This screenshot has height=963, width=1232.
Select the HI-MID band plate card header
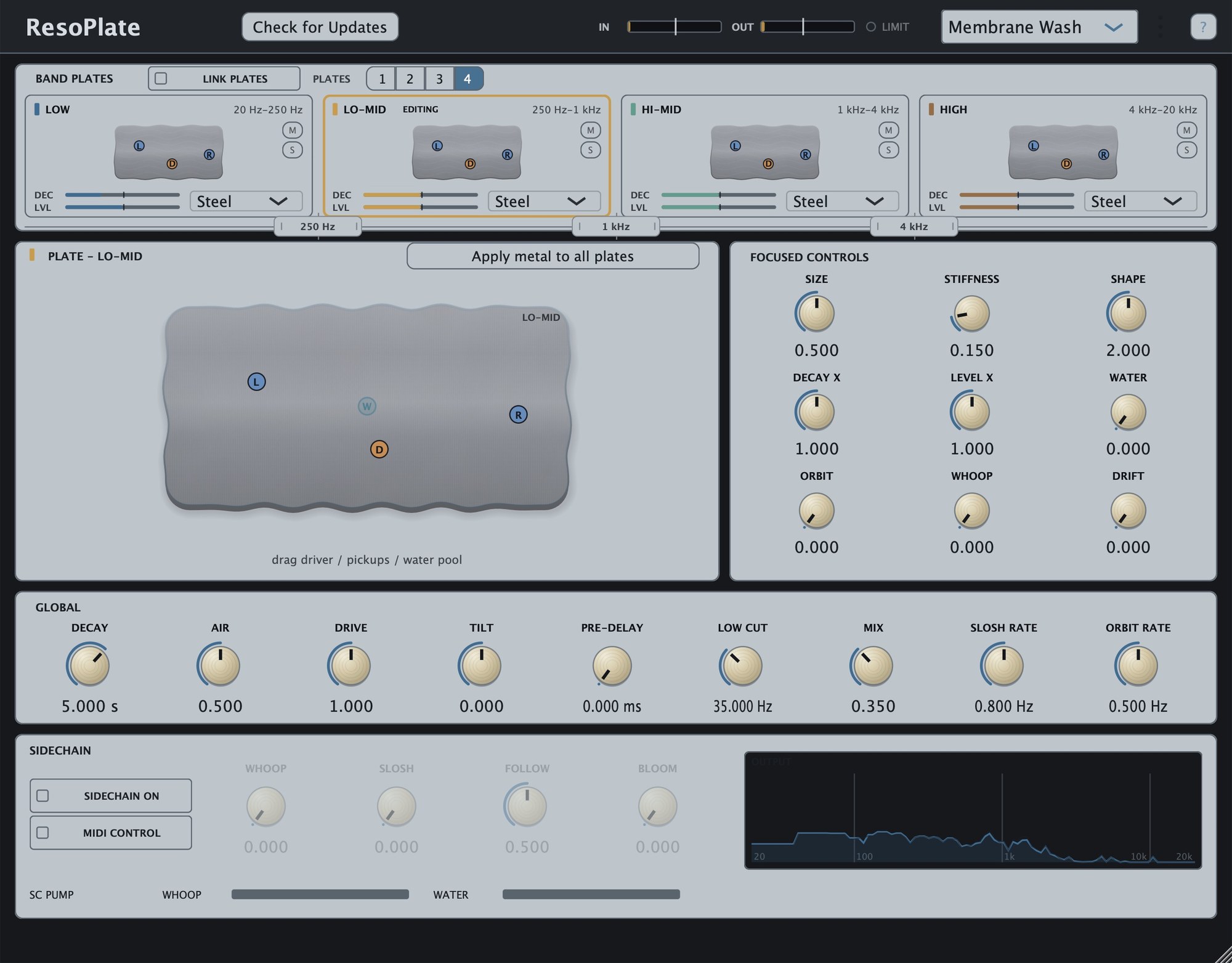click(764, 110)
